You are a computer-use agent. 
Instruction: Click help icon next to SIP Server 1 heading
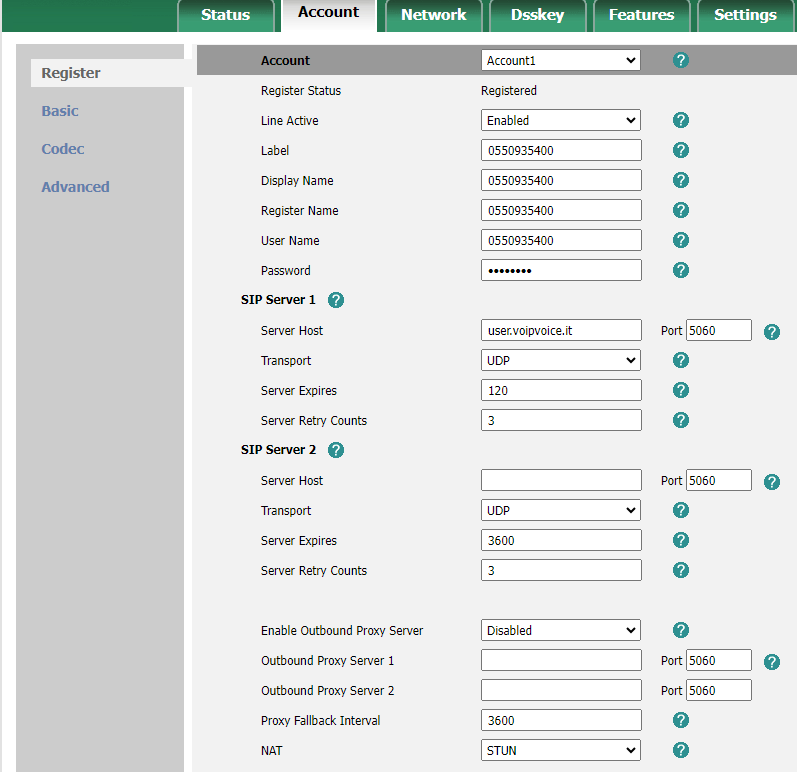point(335,300)
